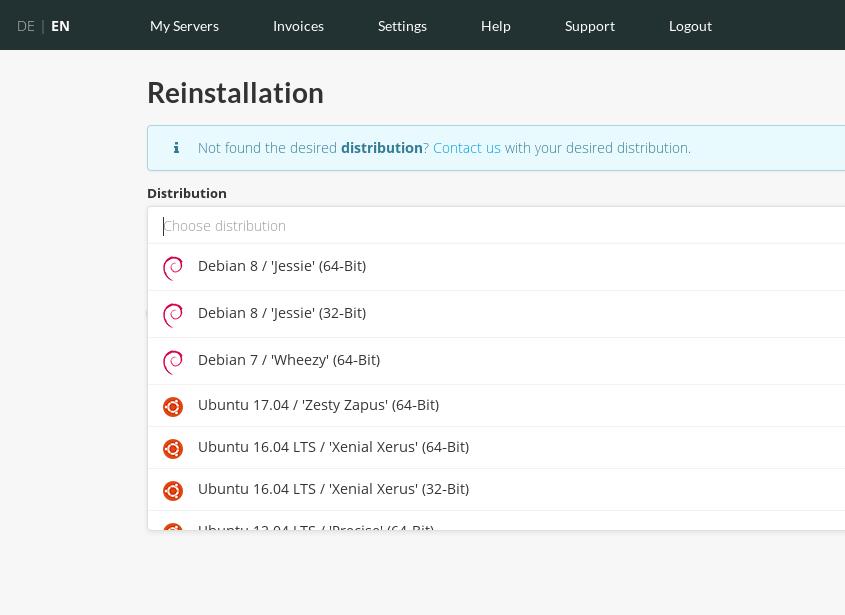845x615 pixels.
Task: Click the Debian swirl icon for Jessie 32-Bit
Action: [x=173, y=315]
